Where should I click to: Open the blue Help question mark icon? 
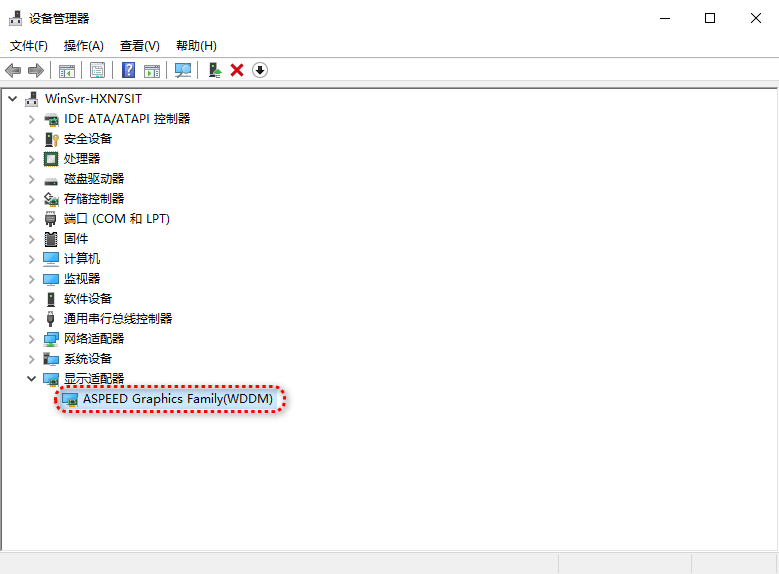point(128,70)
